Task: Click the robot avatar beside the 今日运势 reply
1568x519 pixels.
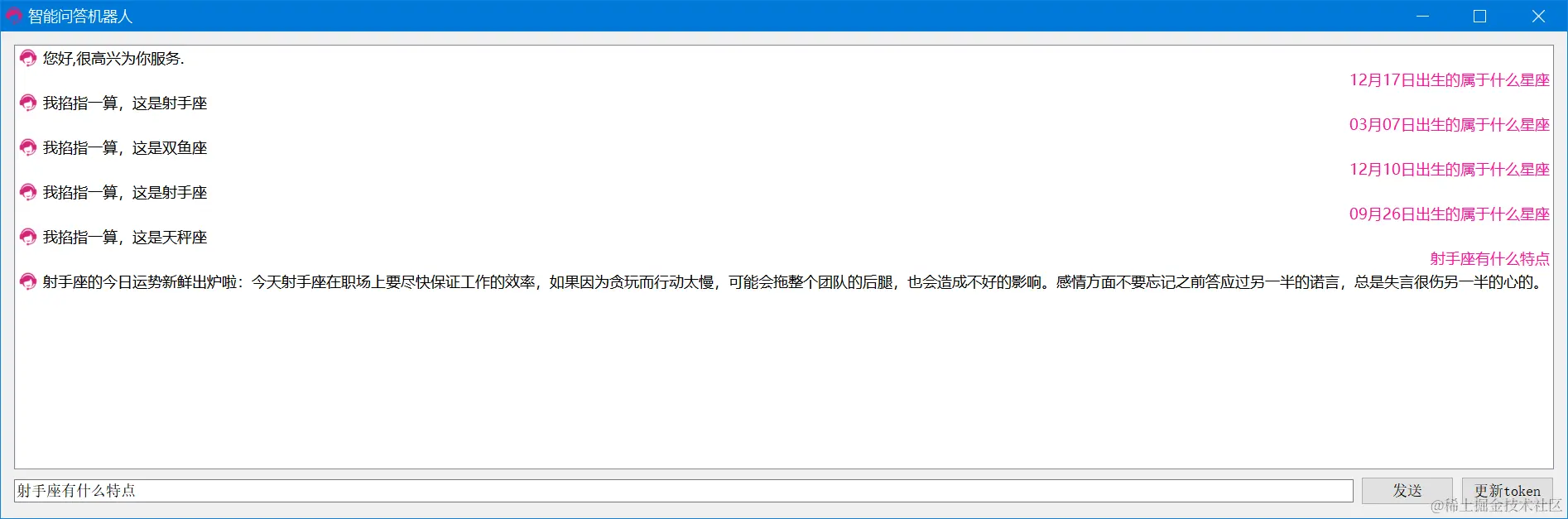Action: (28, 281)
